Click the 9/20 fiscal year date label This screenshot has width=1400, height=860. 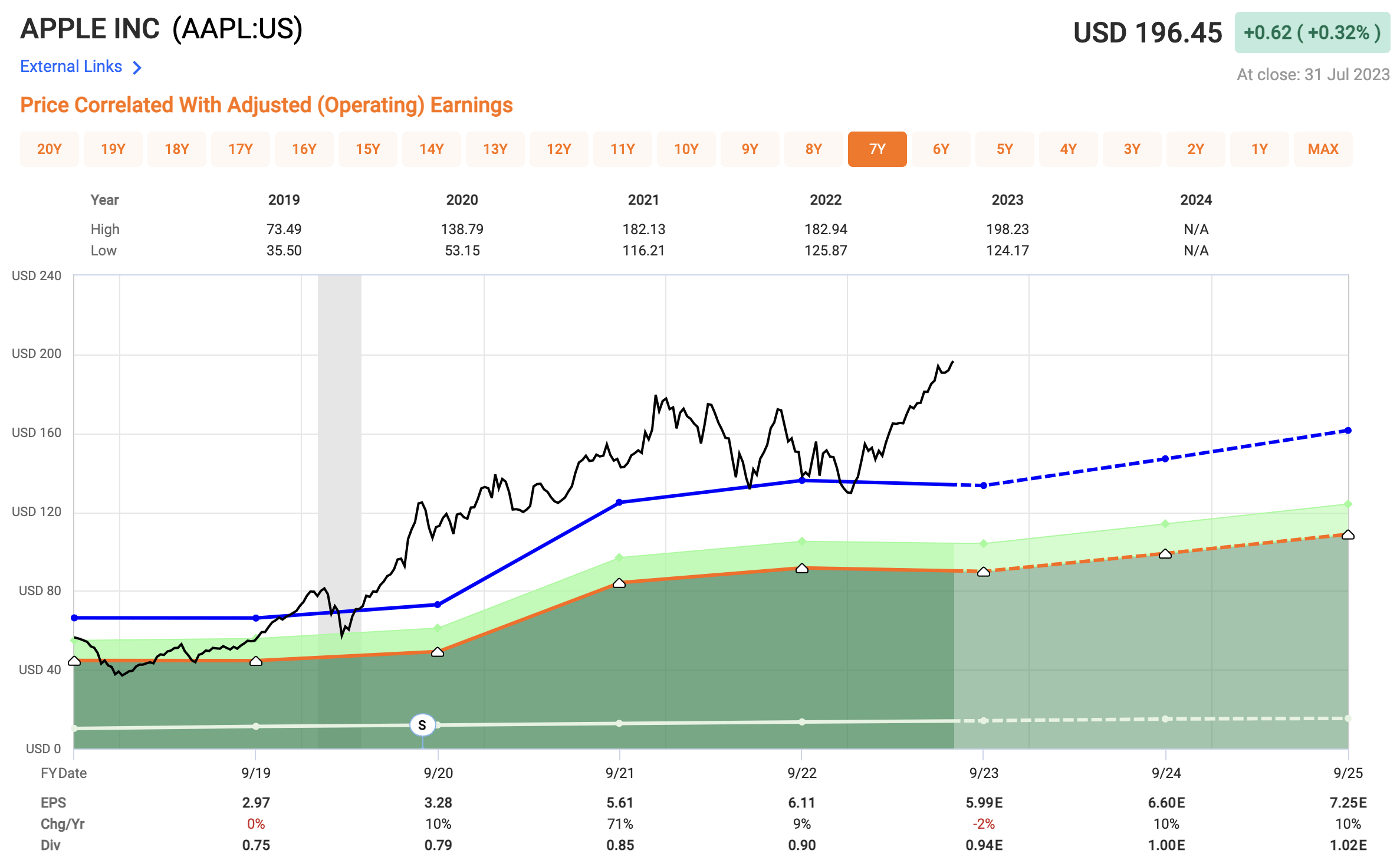pyautogui.click(x=438, y=773)
